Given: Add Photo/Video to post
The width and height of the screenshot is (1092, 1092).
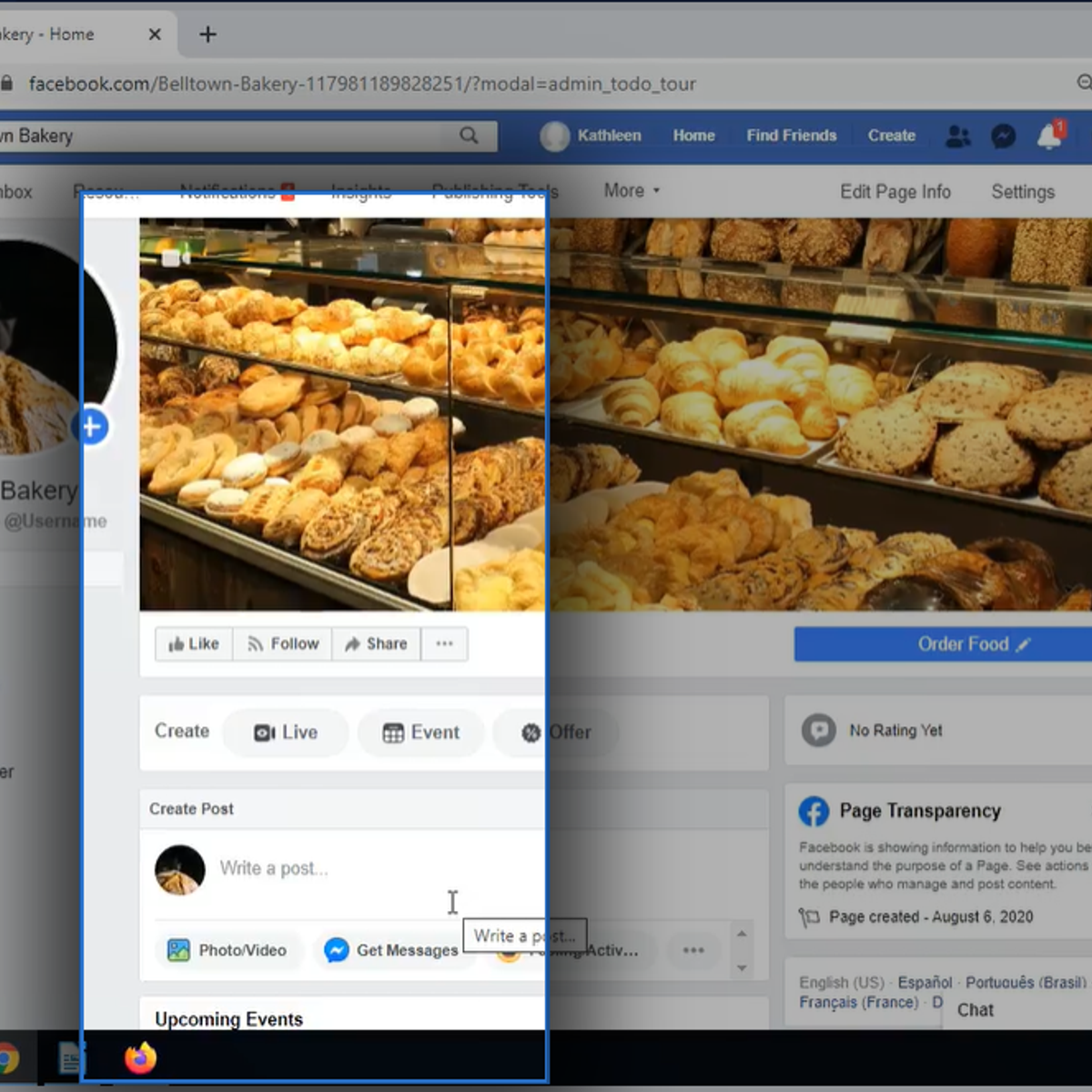Looking at the screenshot, I should 227,950.
